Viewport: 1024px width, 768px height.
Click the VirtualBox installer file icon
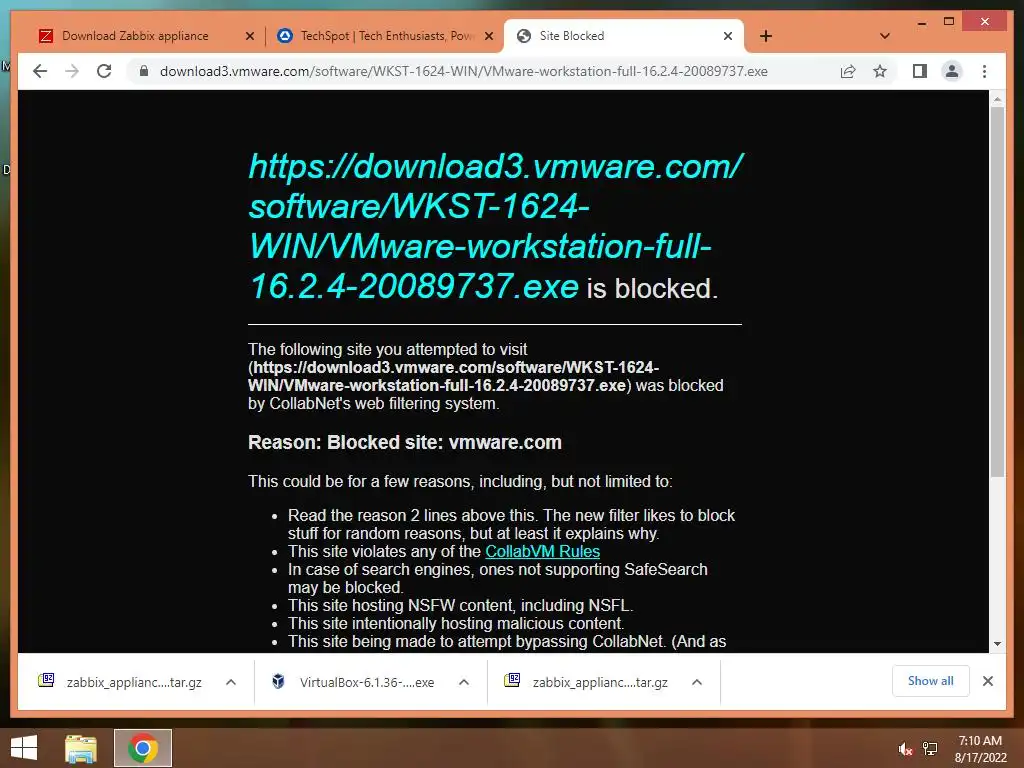(x=278, y=681)
